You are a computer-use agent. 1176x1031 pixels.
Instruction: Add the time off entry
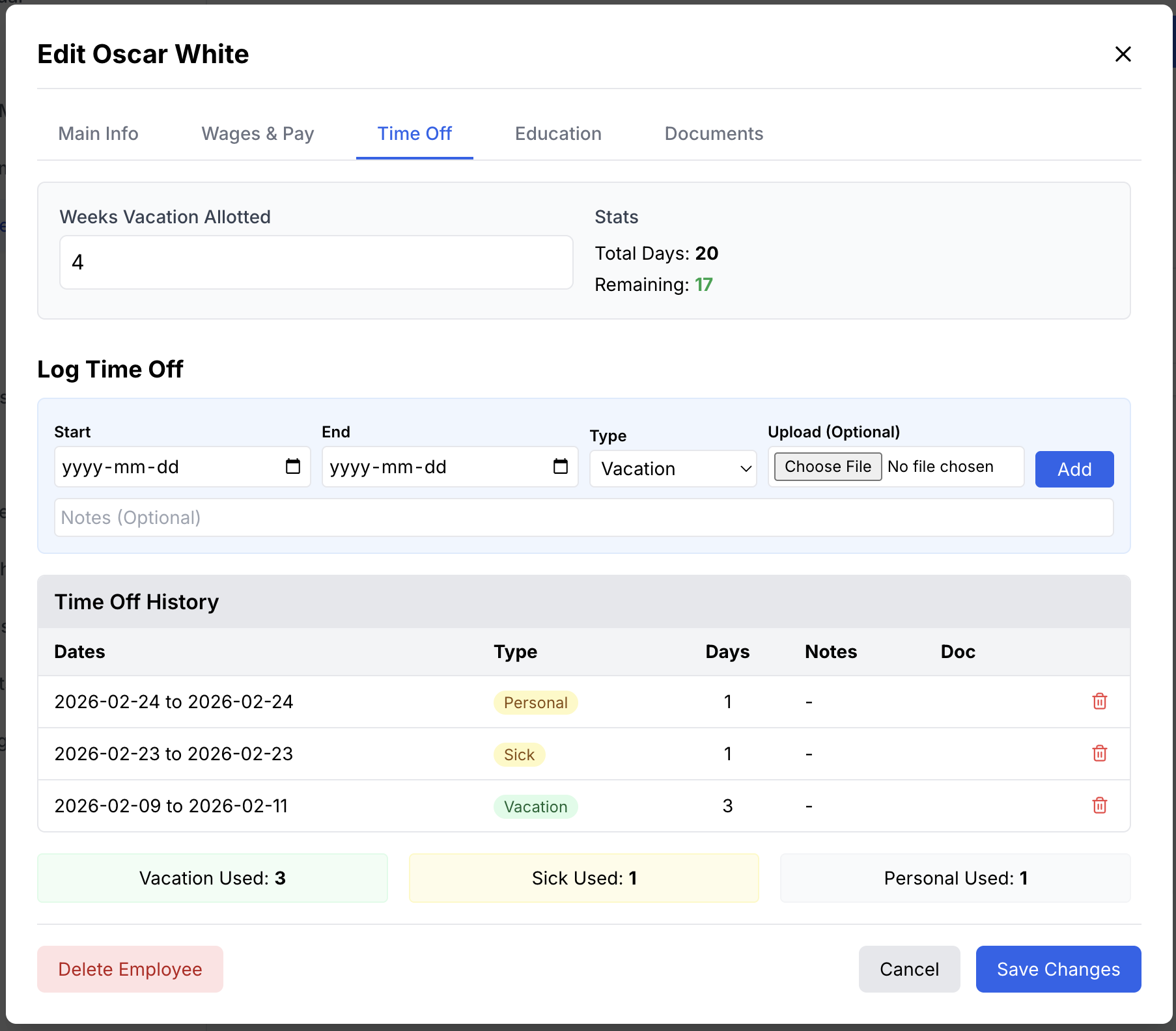tap(1074, 469)
